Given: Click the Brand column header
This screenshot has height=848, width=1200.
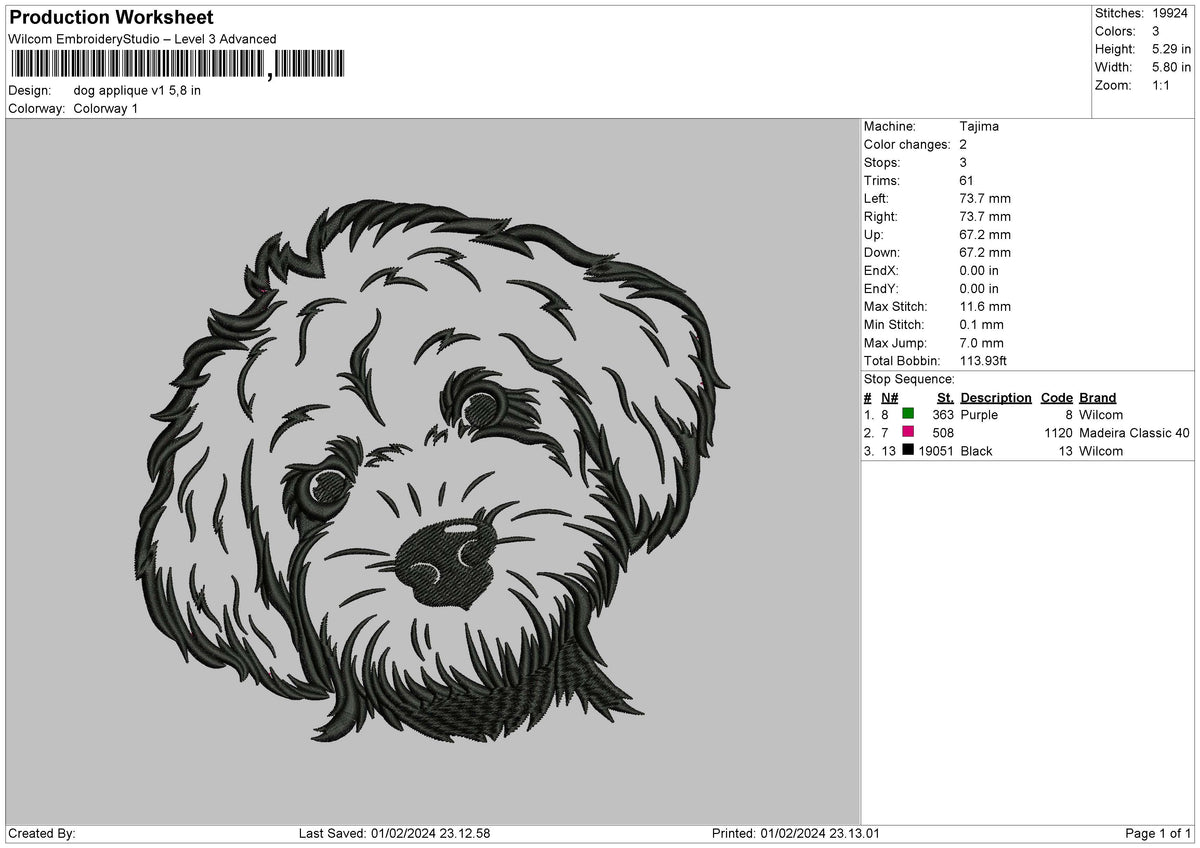Looking at the screenshot, I should tap(1097, 397).
